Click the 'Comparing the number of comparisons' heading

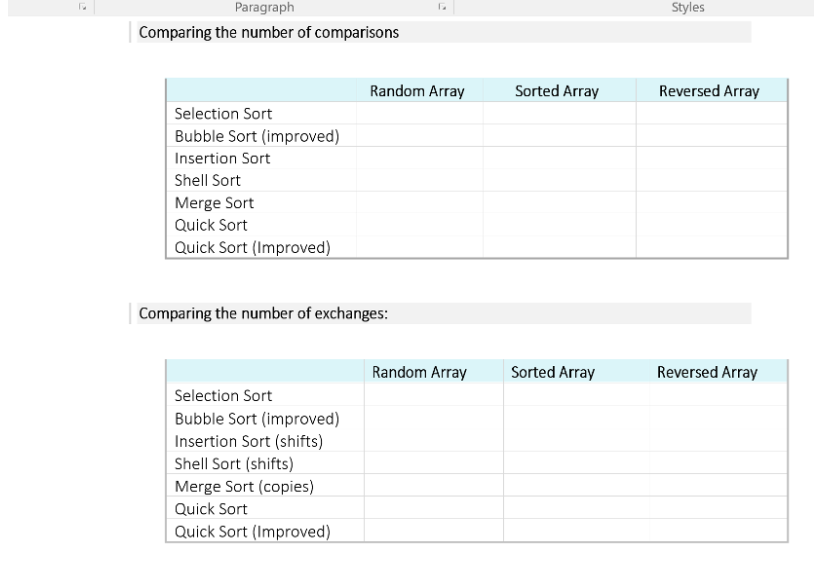coord(268,32)
